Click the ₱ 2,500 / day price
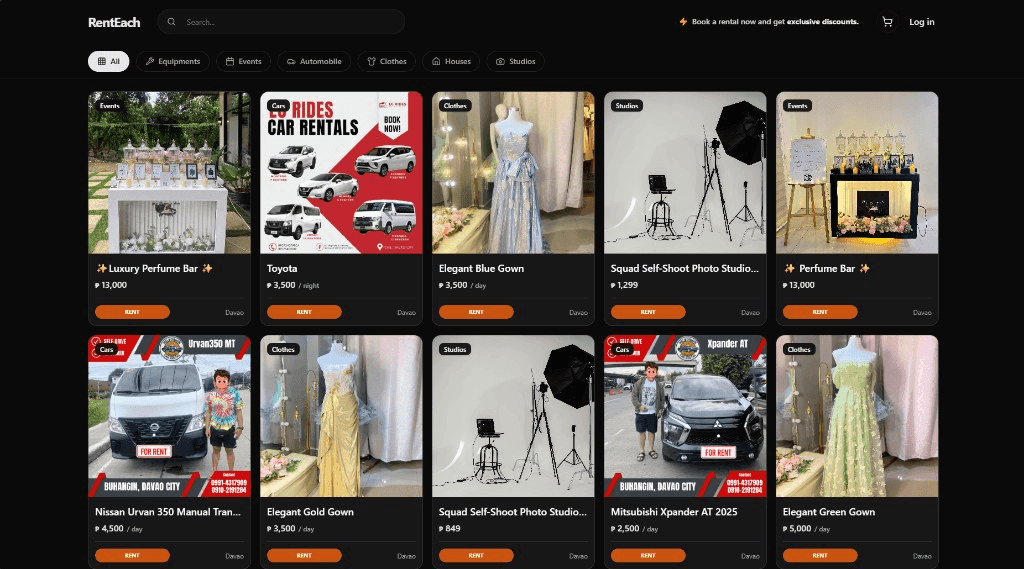This screenshot has height=569, width=1024. click(634, 528)
